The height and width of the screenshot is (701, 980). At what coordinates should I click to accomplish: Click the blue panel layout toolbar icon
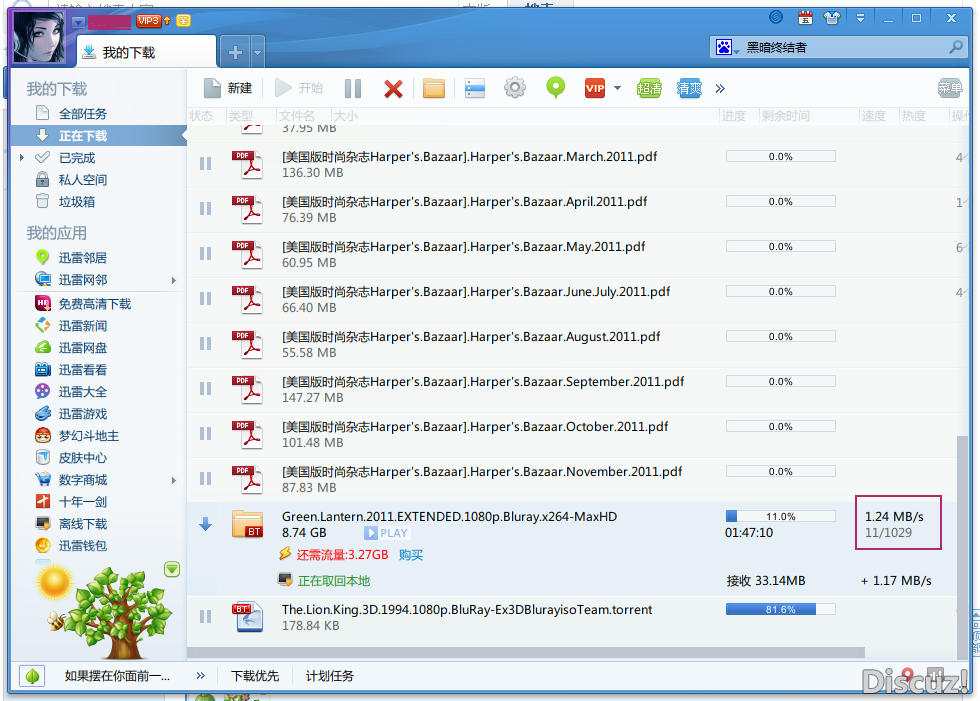pos(475,89)
